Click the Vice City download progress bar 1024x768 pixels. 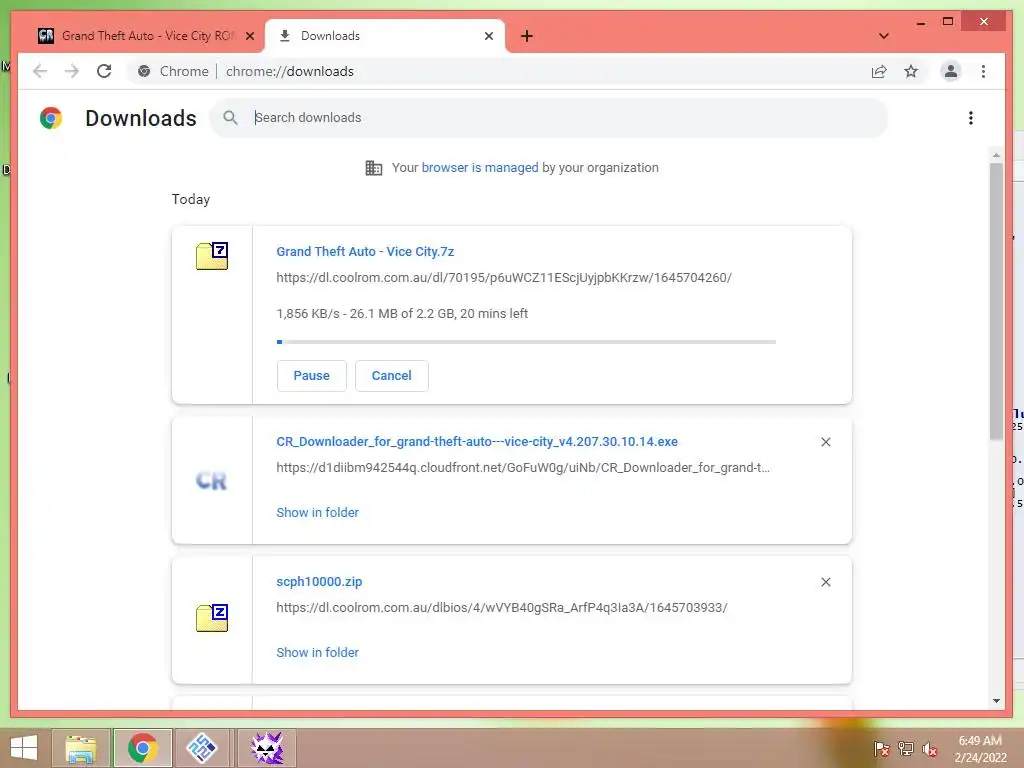point(526,342)
